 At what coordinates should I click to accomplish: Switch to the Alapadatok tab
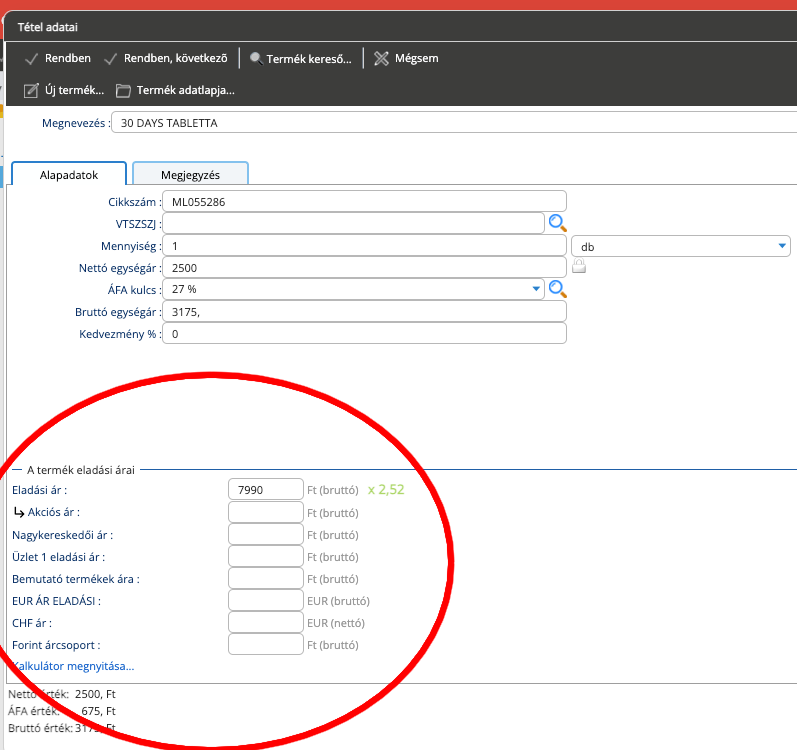pos(69,174)
